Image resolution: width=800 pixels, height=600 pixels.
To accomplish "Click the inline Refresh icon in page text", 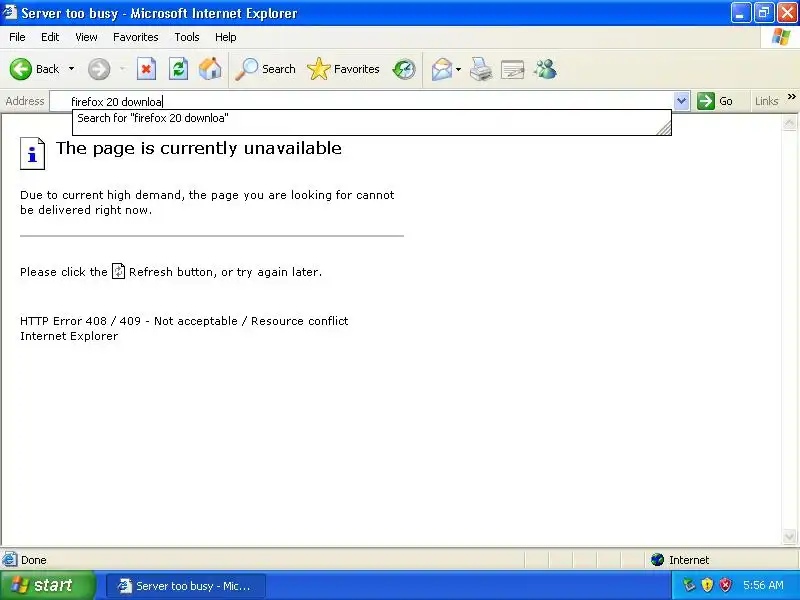I will pyautogui.click(x=118, y=271).
